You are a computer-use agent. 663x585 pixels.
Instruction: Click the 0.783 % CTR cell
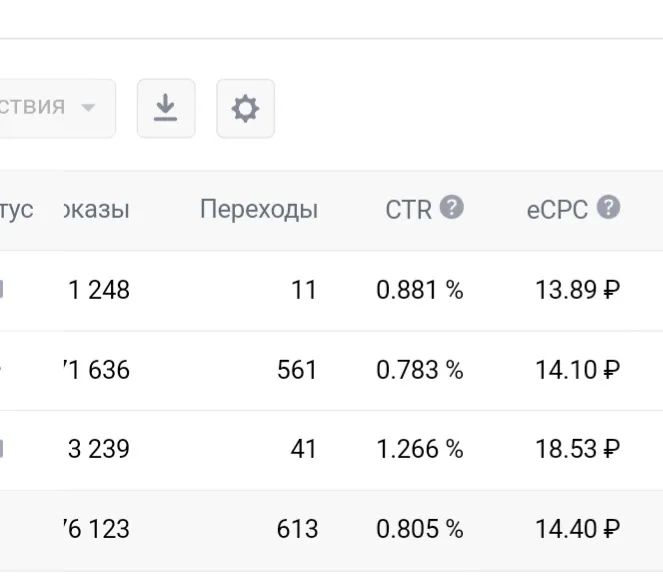click(419, 370)
